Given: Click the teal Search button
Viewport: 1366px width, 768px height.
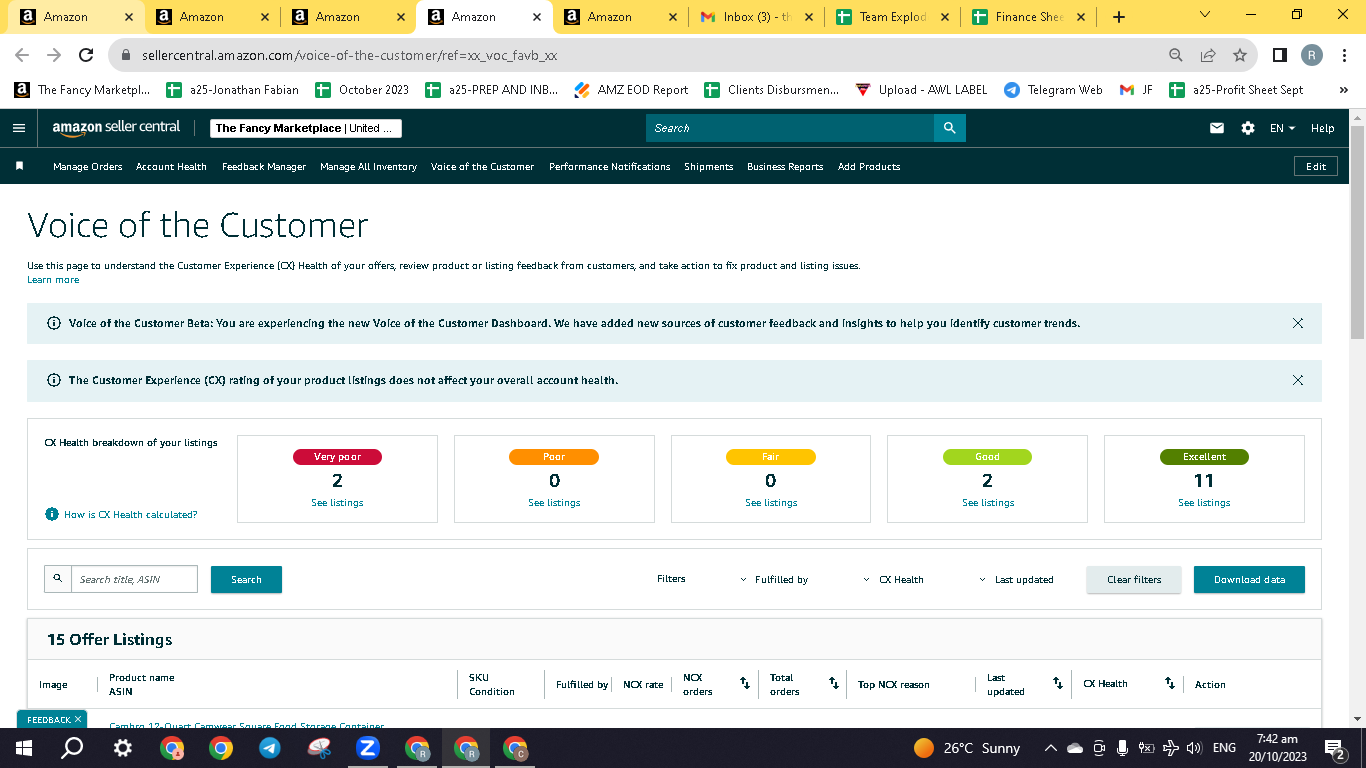Looking at the screenshot, I should pos(246,579).
